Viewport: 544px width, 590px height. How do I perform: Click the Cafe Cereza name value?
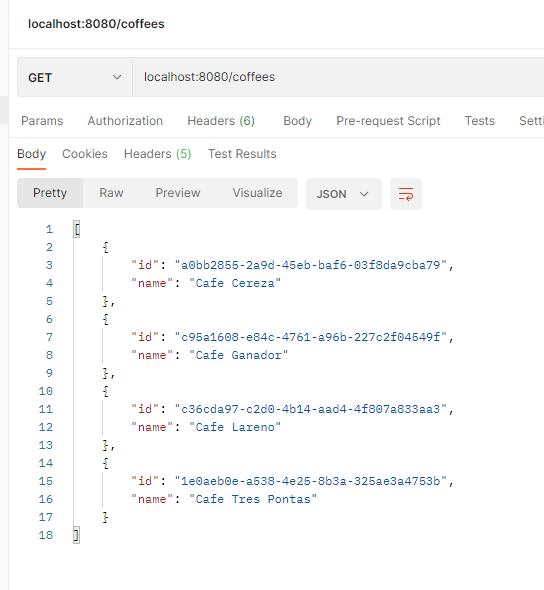point(235,283)
